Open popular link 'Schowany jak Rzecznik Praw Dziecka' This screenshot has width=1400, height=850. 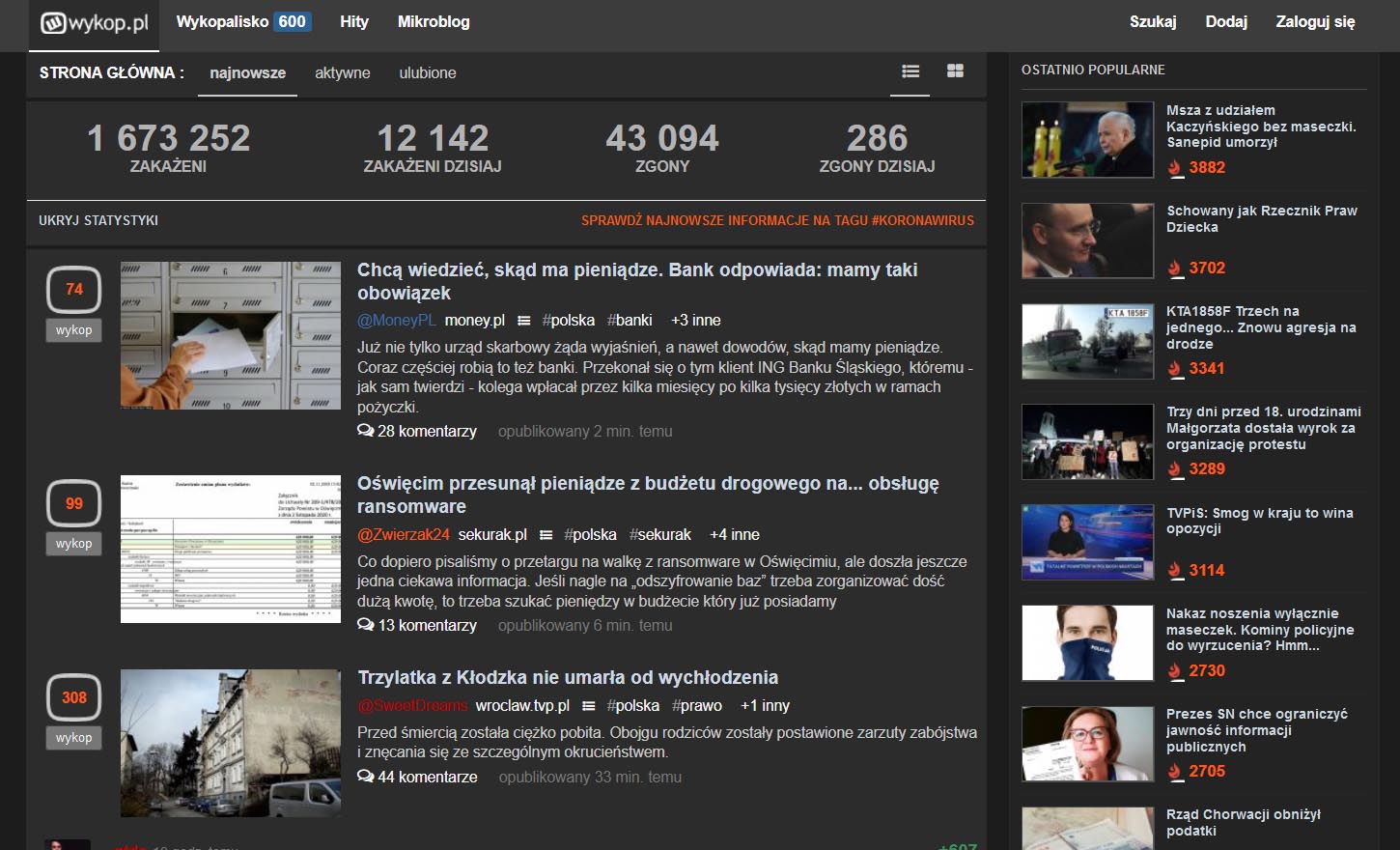point(1262,219)
